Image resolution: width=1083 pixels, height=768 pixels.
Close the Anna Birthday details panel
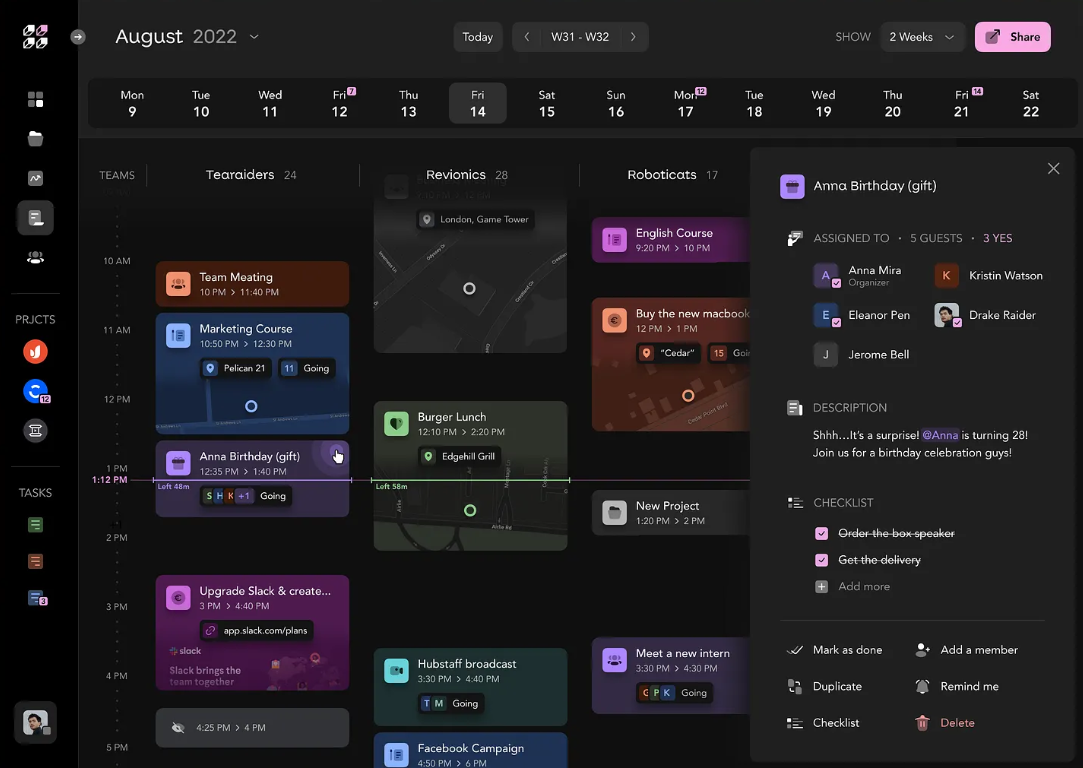1053,169
